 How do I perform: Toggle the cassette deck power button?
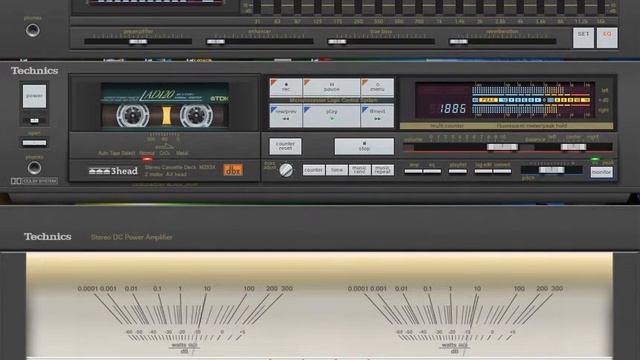(34, 96)
